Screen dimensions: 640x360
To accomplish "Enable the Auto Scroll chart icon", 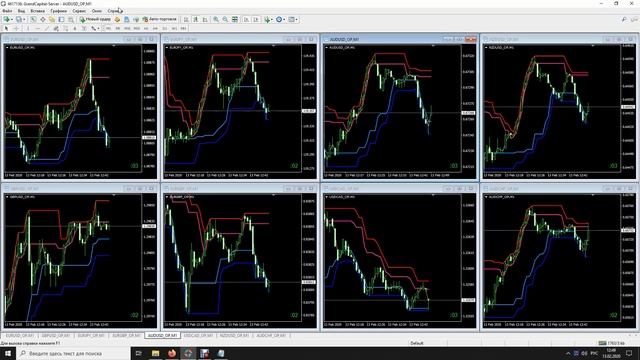I will 246,19.
